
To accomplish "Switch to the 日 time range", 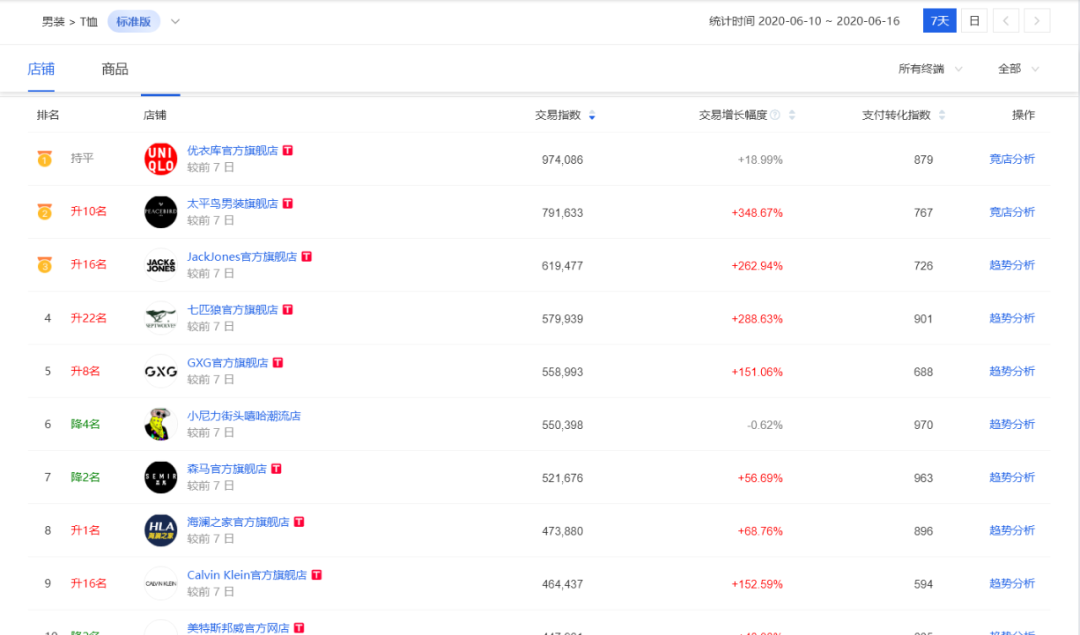I will 973,21.
